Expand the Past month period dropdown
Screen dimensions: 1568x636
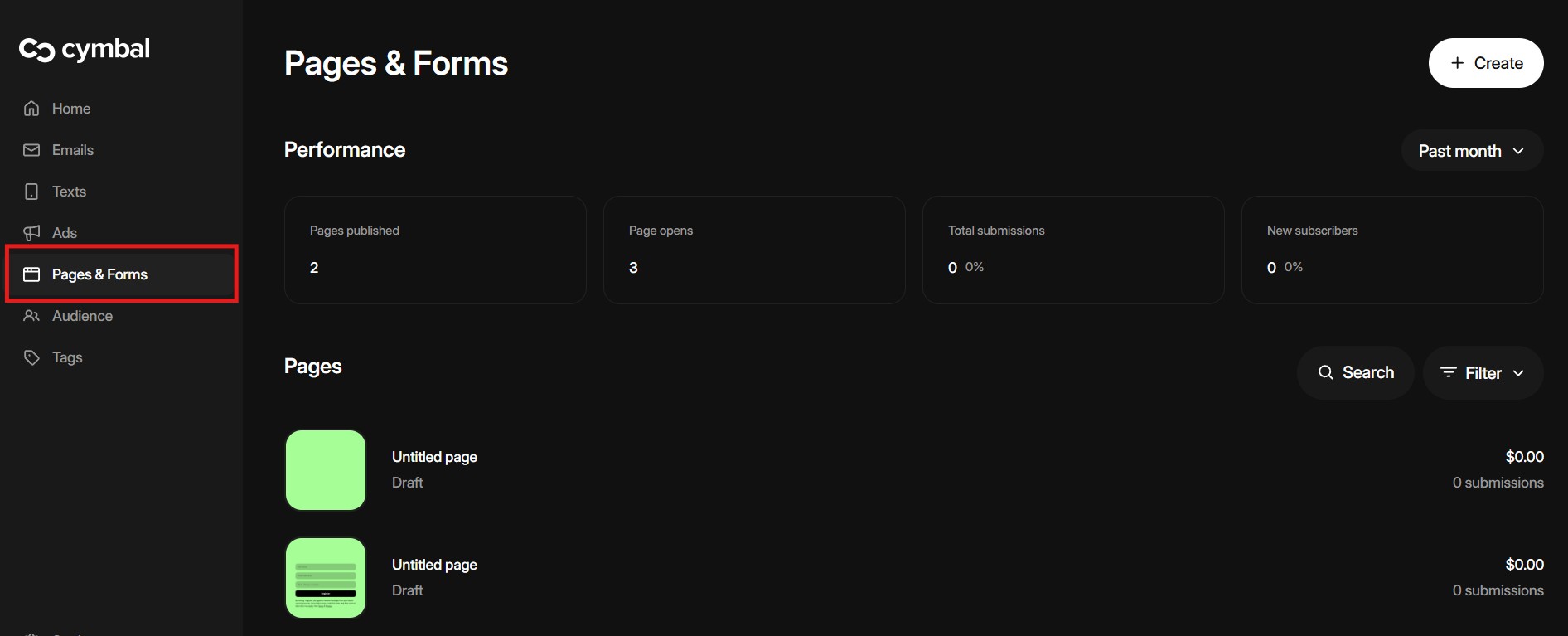[1471, 151]
